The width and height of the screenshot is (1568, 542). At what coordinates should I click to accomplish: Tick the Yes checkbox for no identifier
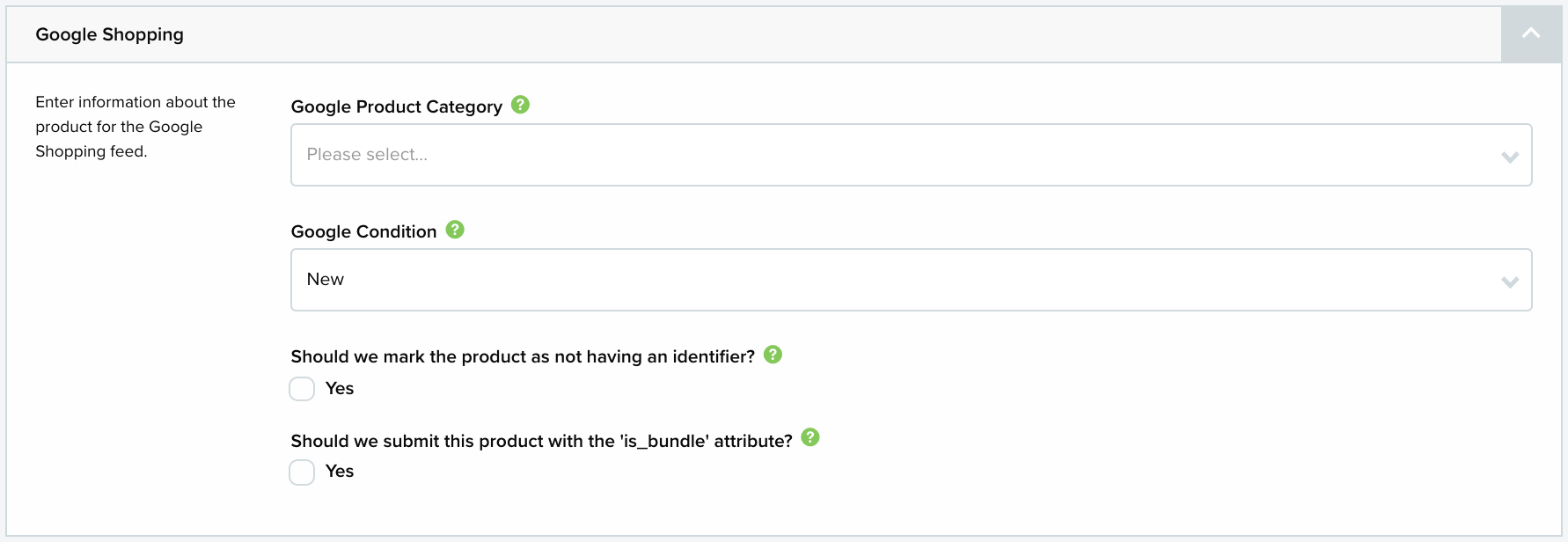302,389
